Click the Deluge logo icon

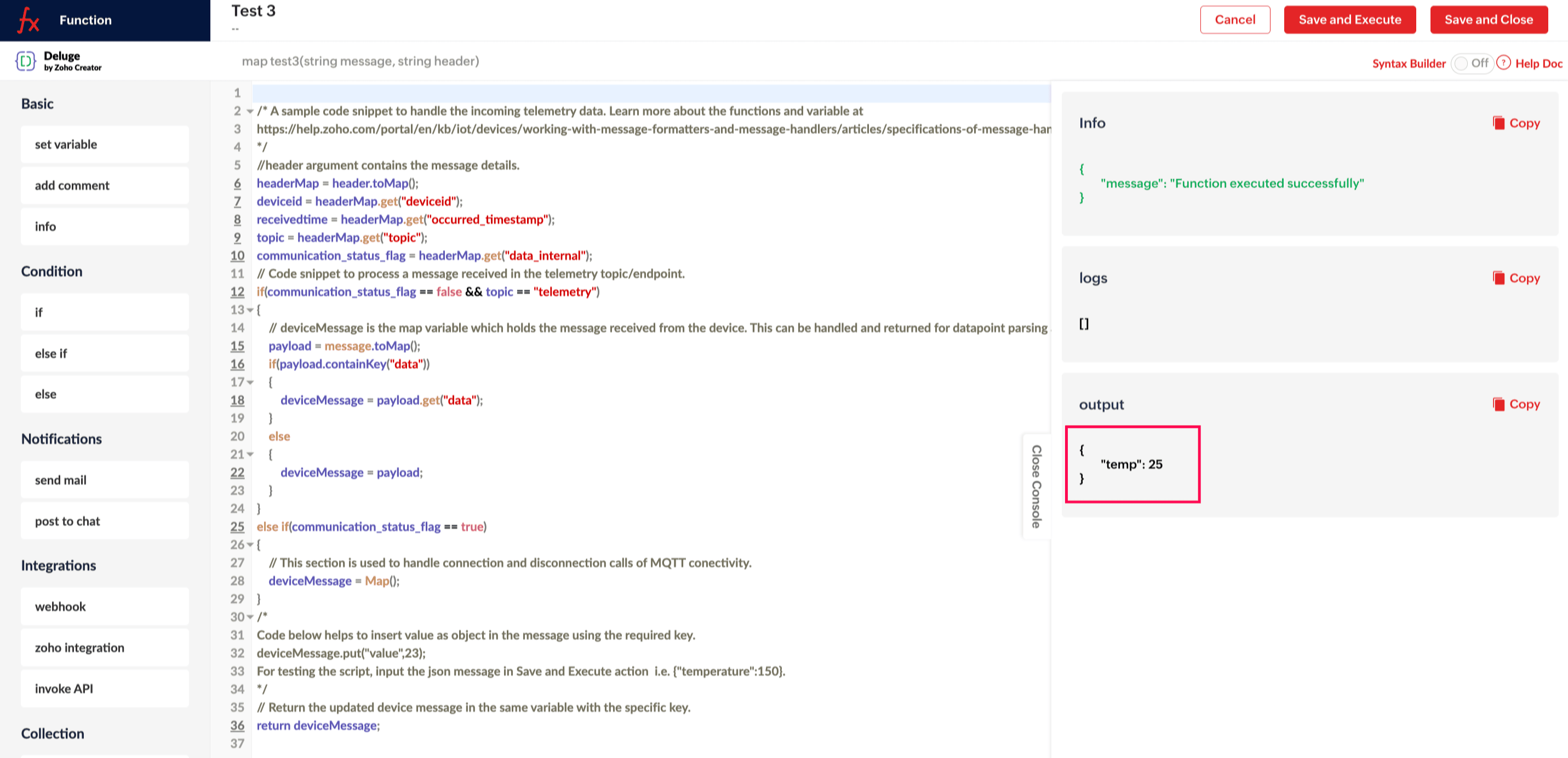coord(26,61)
